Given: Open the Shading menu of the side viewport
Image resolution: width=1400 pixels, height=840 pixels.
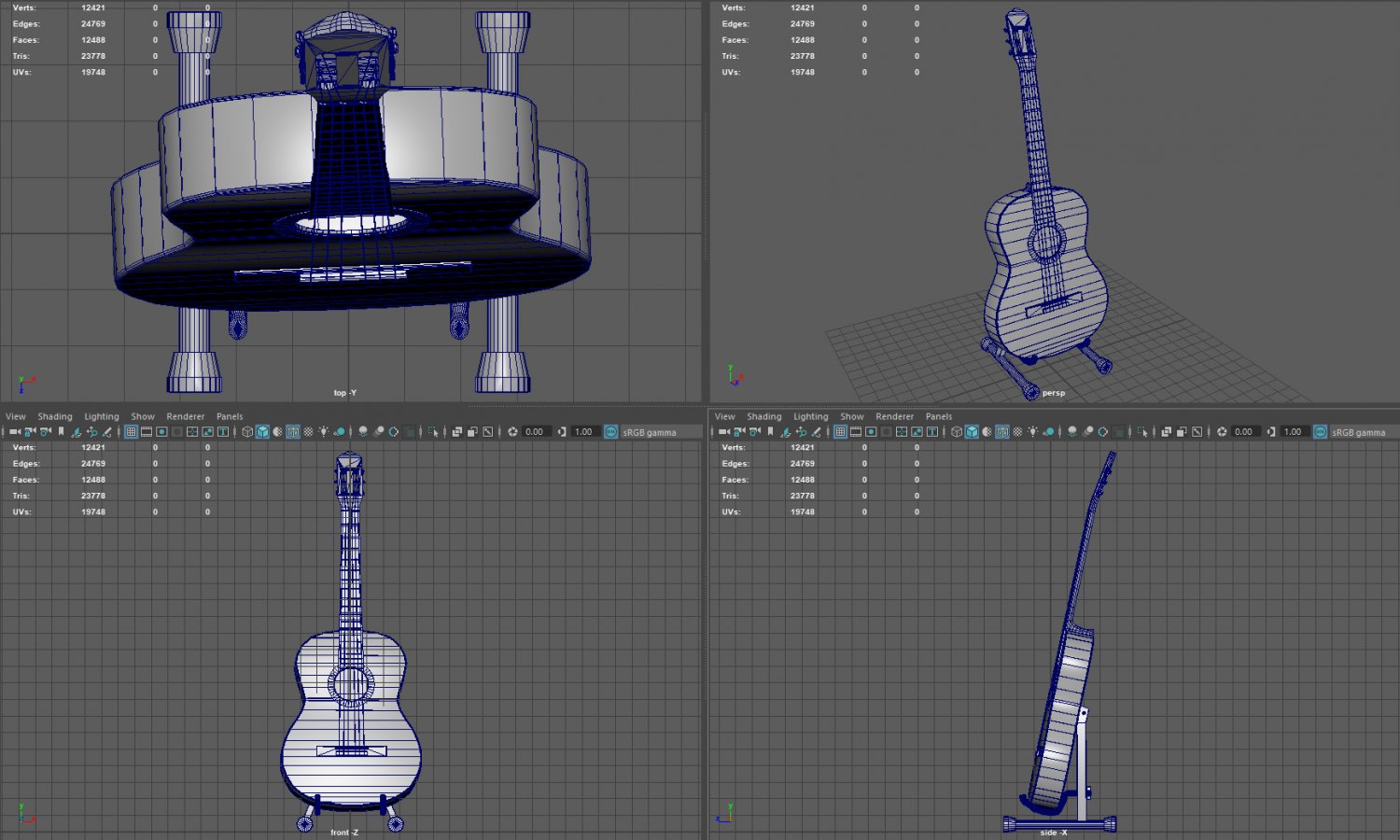Looking at the screenshot, I should (x=763, y=416).
